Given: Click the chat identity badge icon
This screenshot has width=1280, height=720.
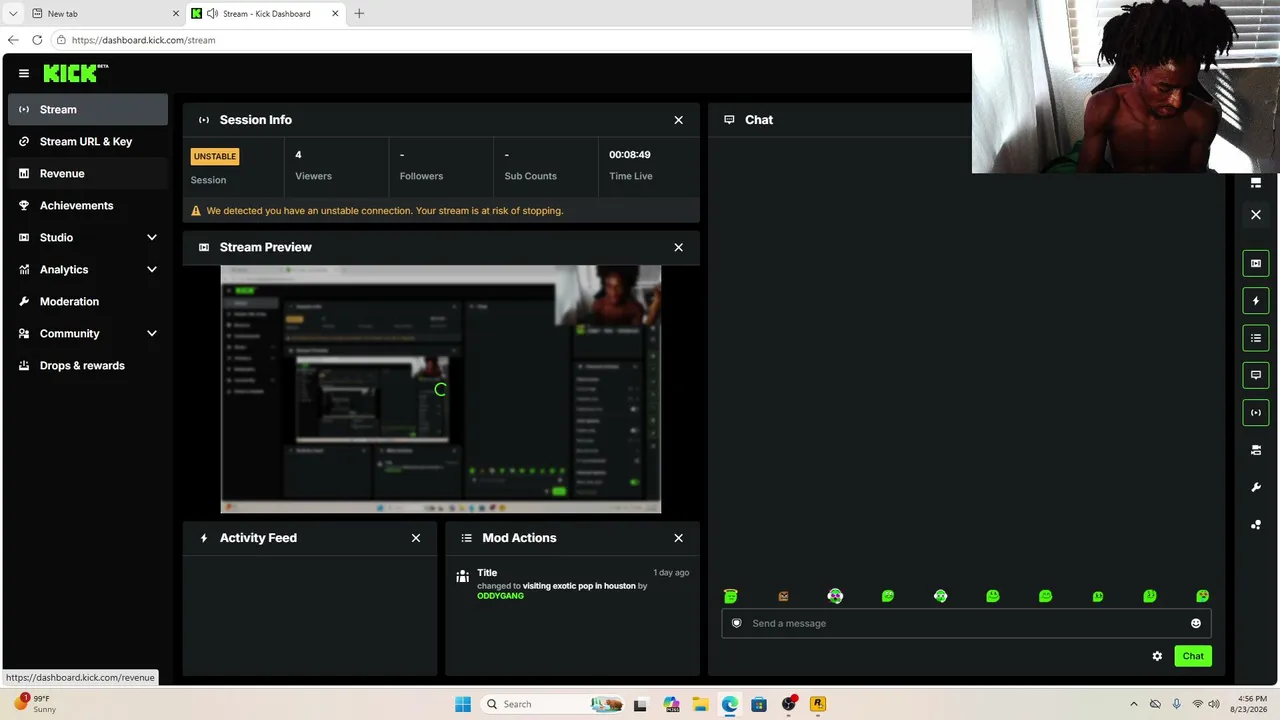Looking at the screenshot, I should tap(737, 623).
